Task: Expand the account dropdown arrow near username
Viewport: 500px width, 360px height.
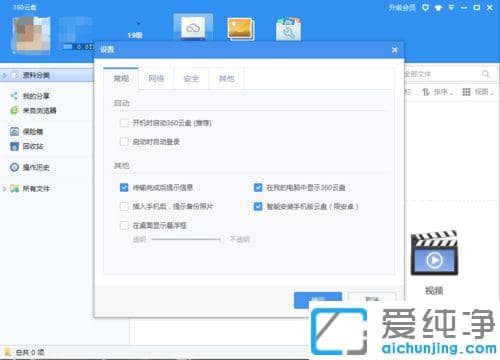Action: 139,23
